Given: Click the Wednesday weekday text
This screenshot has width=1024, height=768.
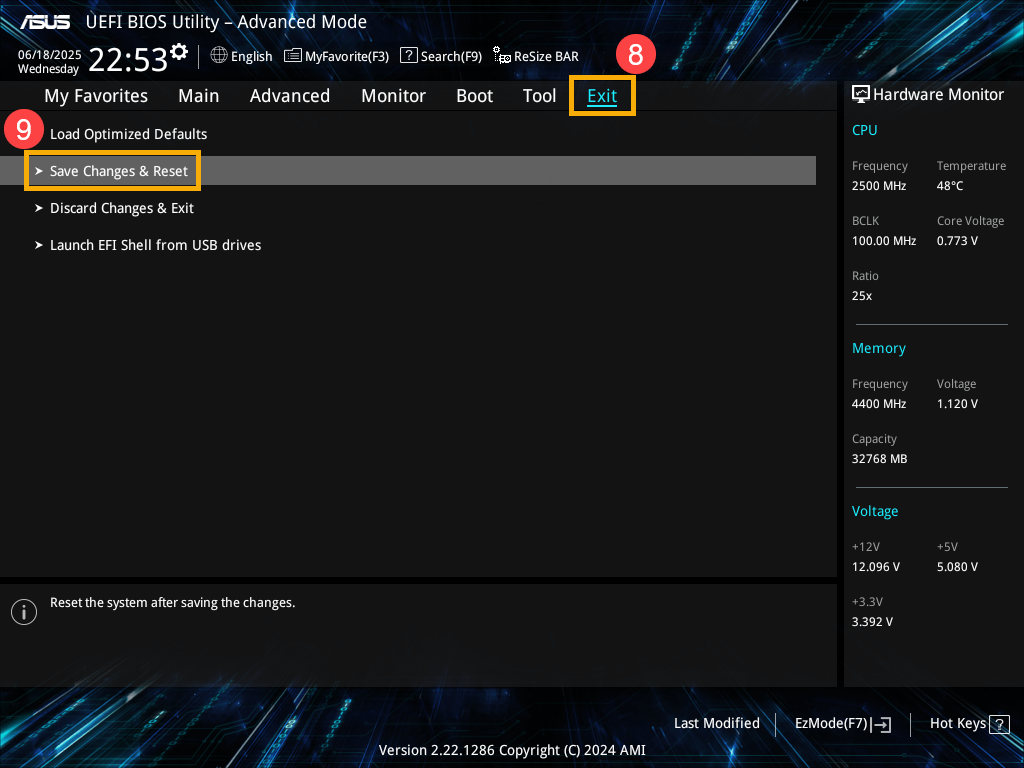Looking at the screenshot, I should point(48,69).
